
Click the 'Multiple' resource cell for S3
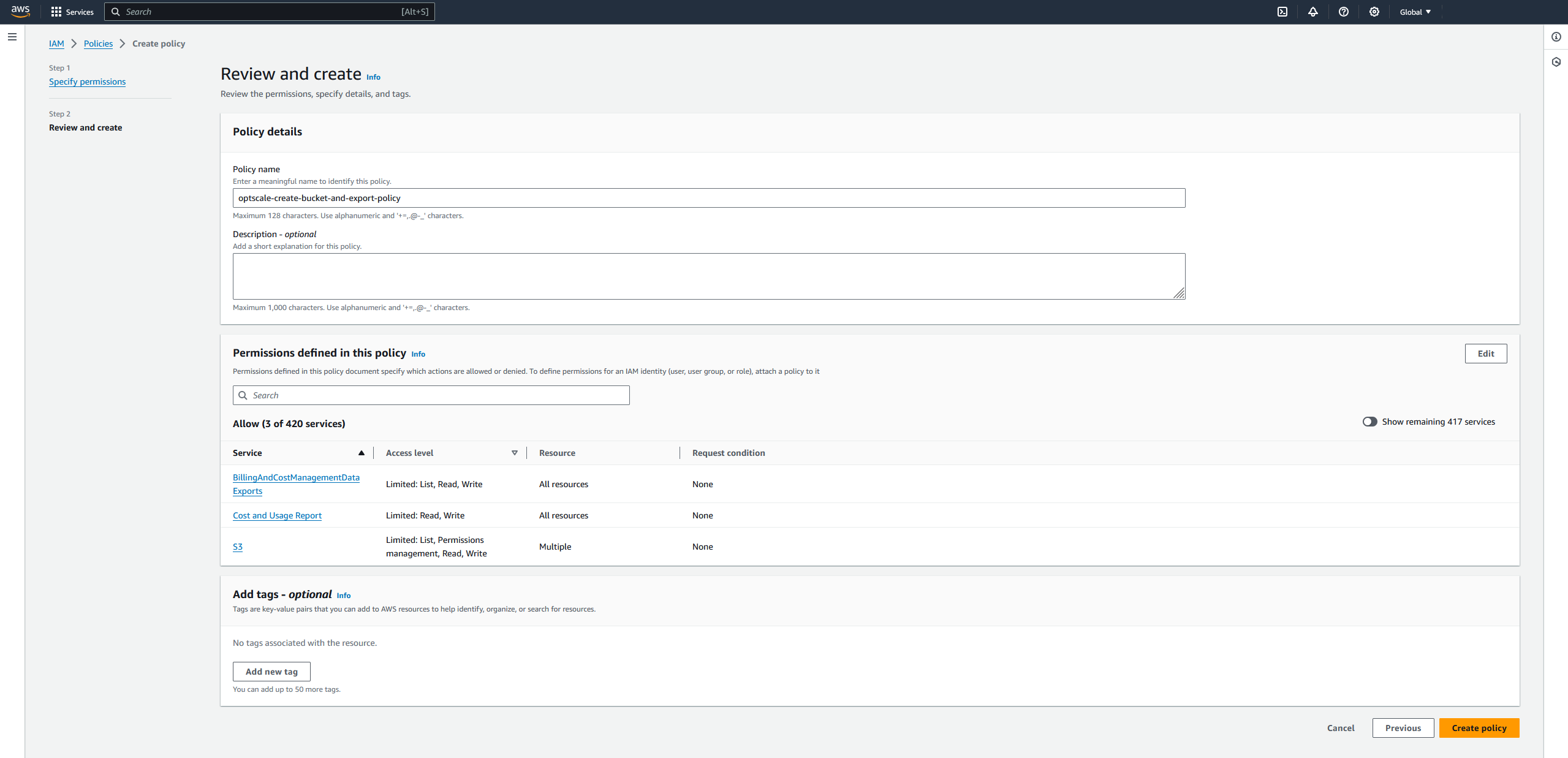coord(555,547)
